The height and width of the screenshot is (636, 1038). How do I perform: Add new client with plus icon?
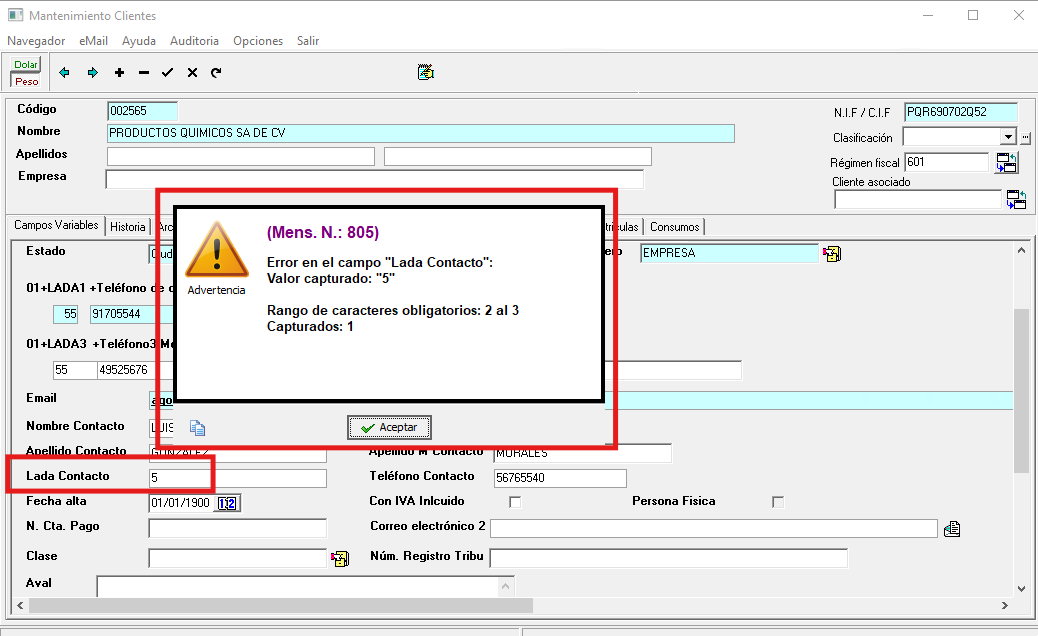click(120, 73)
